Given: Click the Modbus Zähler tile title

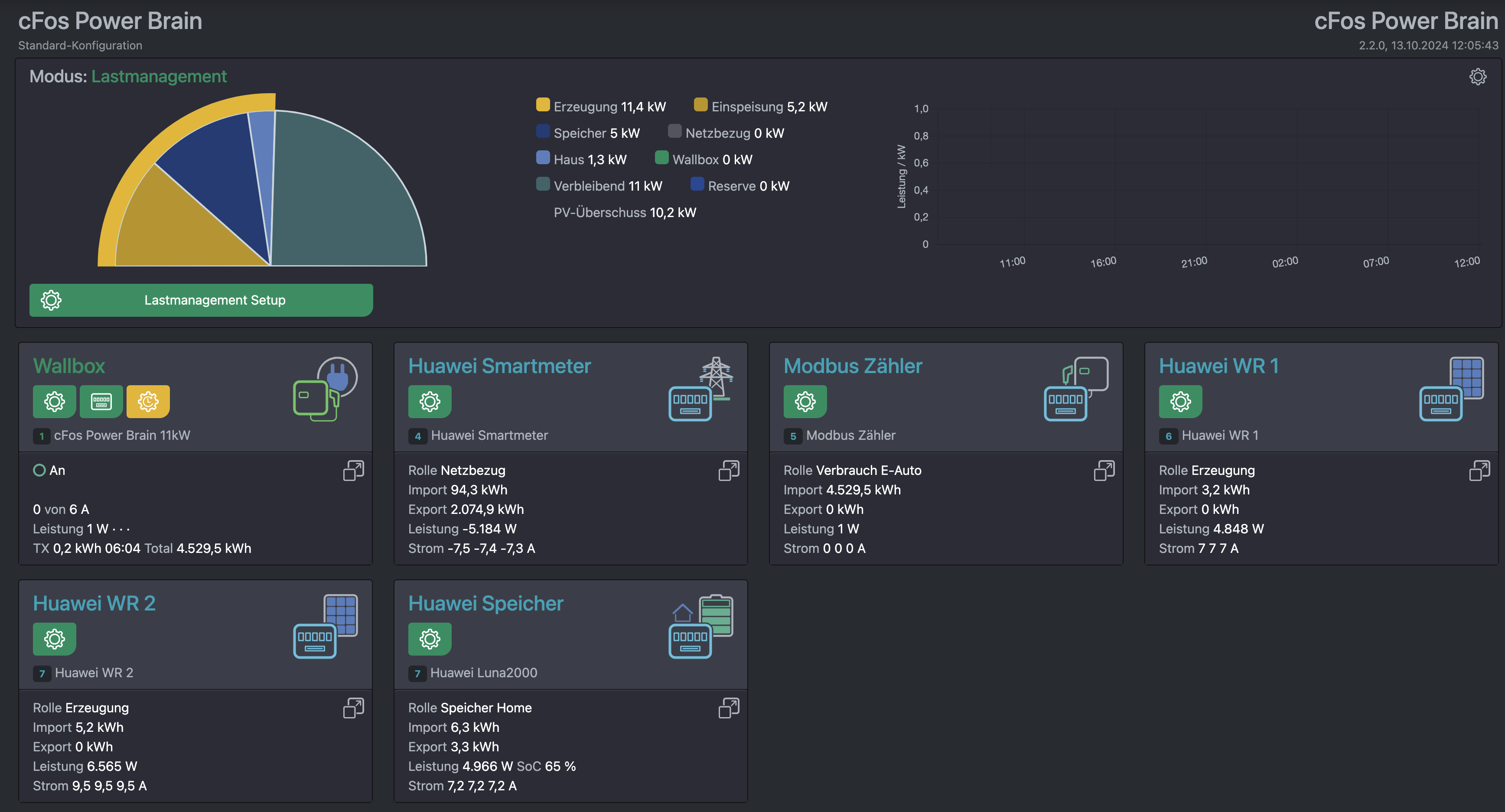Looking at the screenshot, I should (x=852, y=366).
